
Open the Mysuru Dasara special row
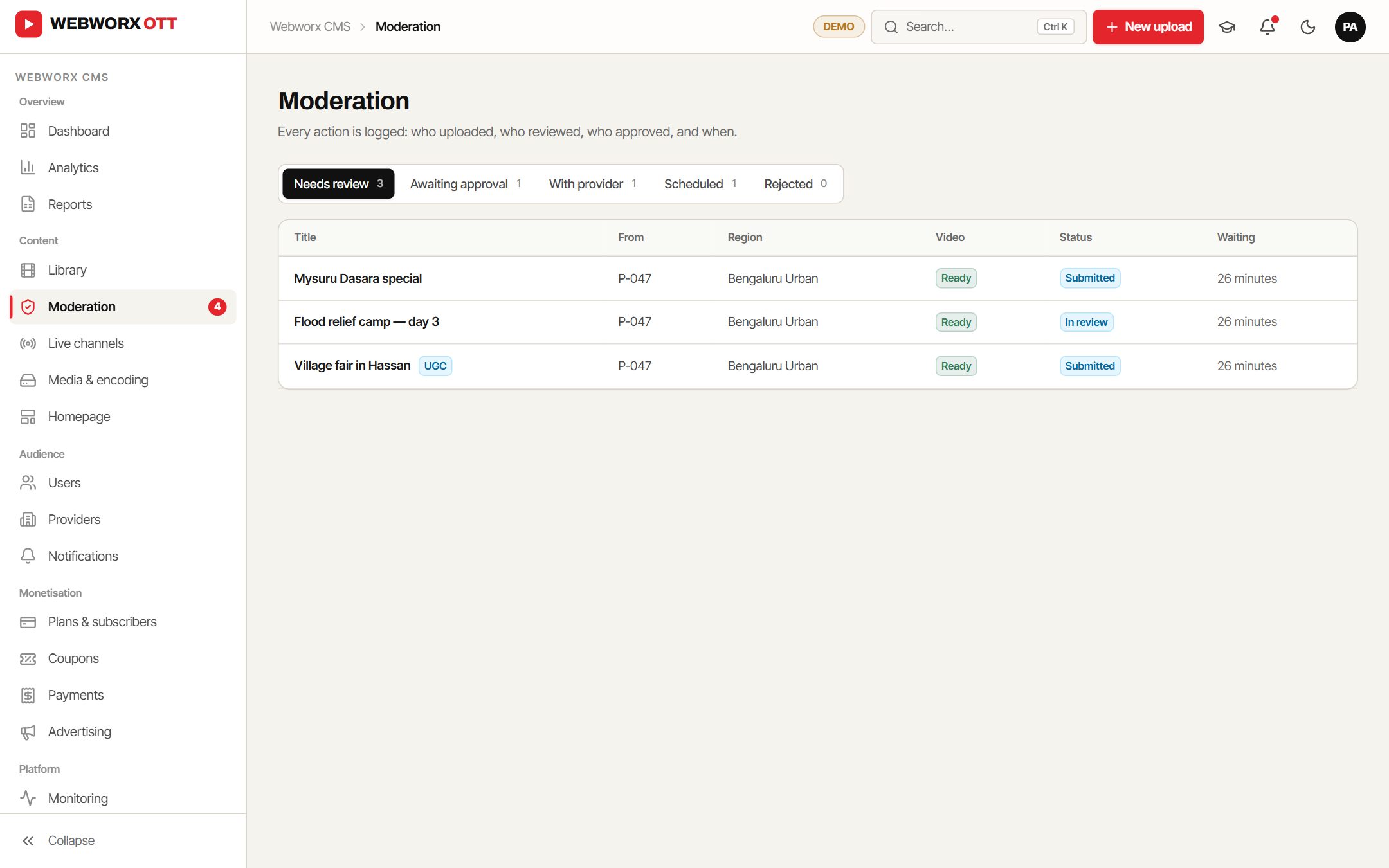coord(817,278)
